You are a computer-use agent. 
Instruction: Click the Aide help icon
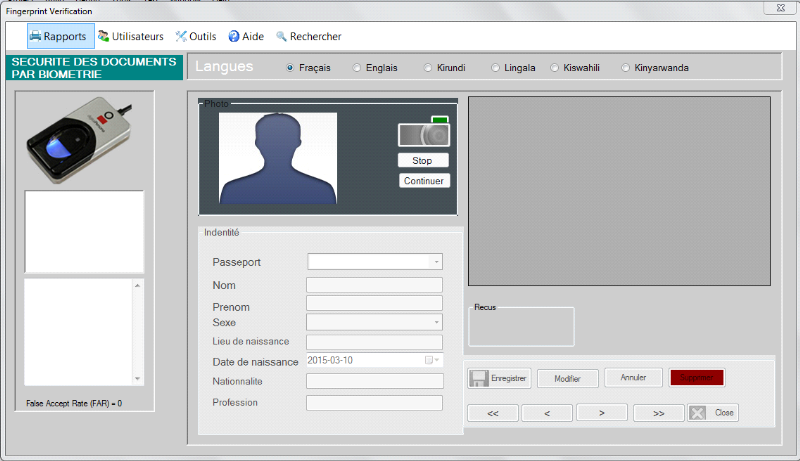point(234,36)
